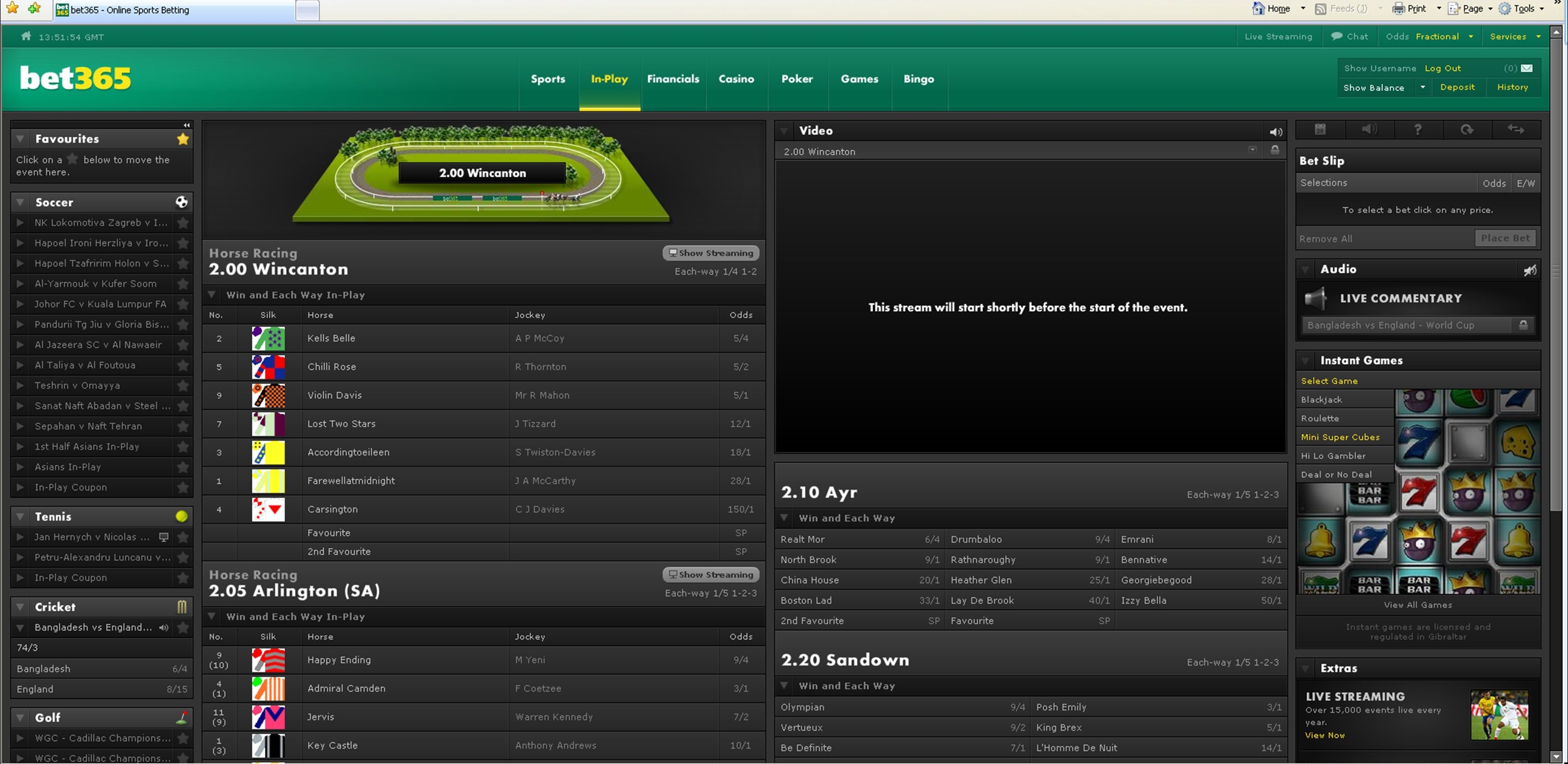Click the circular refresh icon above Bet Slip
Image resolution: width=1568 pixels, height=764 pixels.
pyautogui.click(x=1467, y=129)
